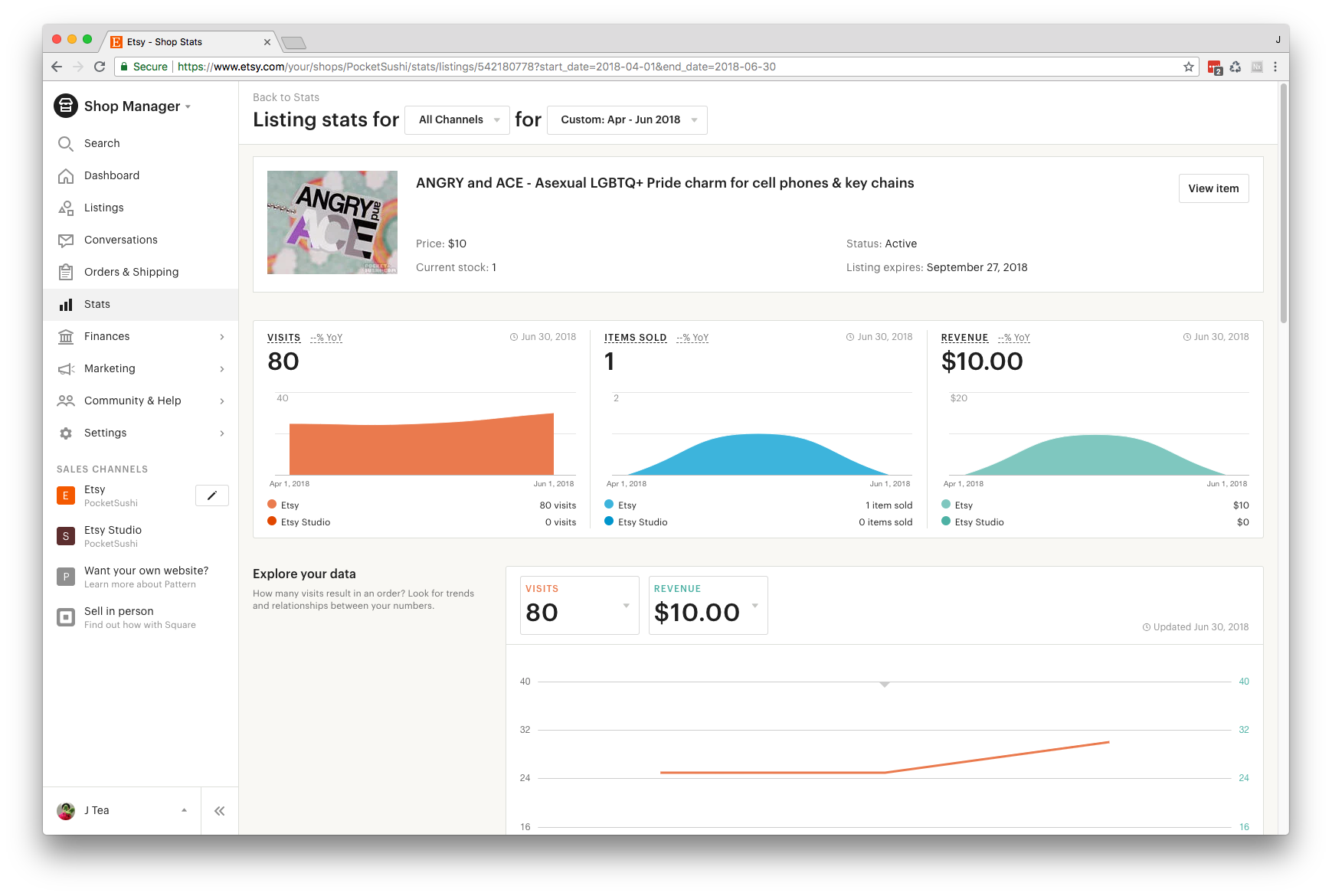1332x896 pixels.
Task: Open the J Tea account menu arrow
Action: [x=184, y=810]
